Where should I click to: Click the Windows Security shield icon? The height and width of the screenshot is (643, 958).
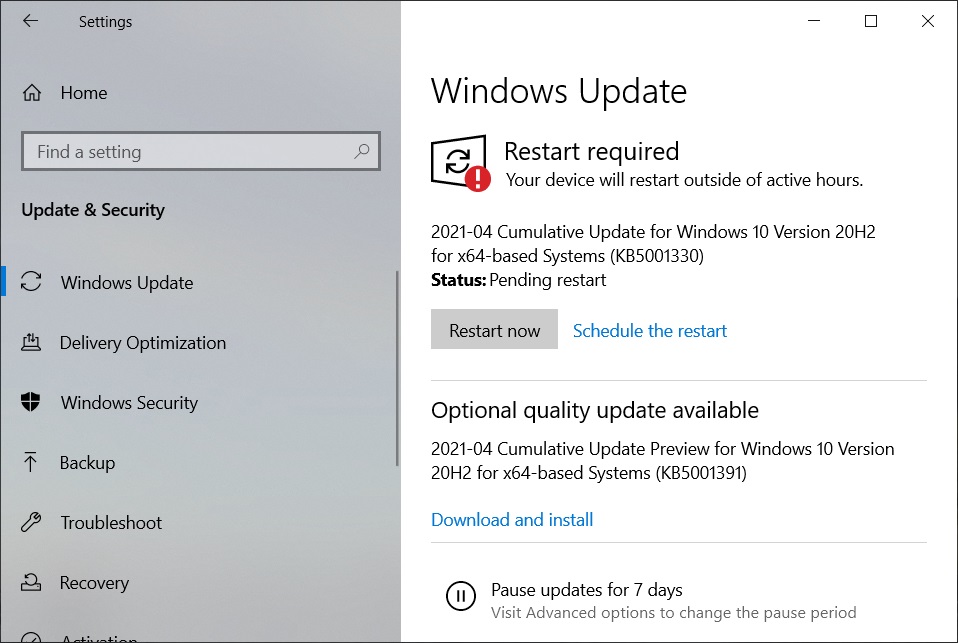click(31, 402)
